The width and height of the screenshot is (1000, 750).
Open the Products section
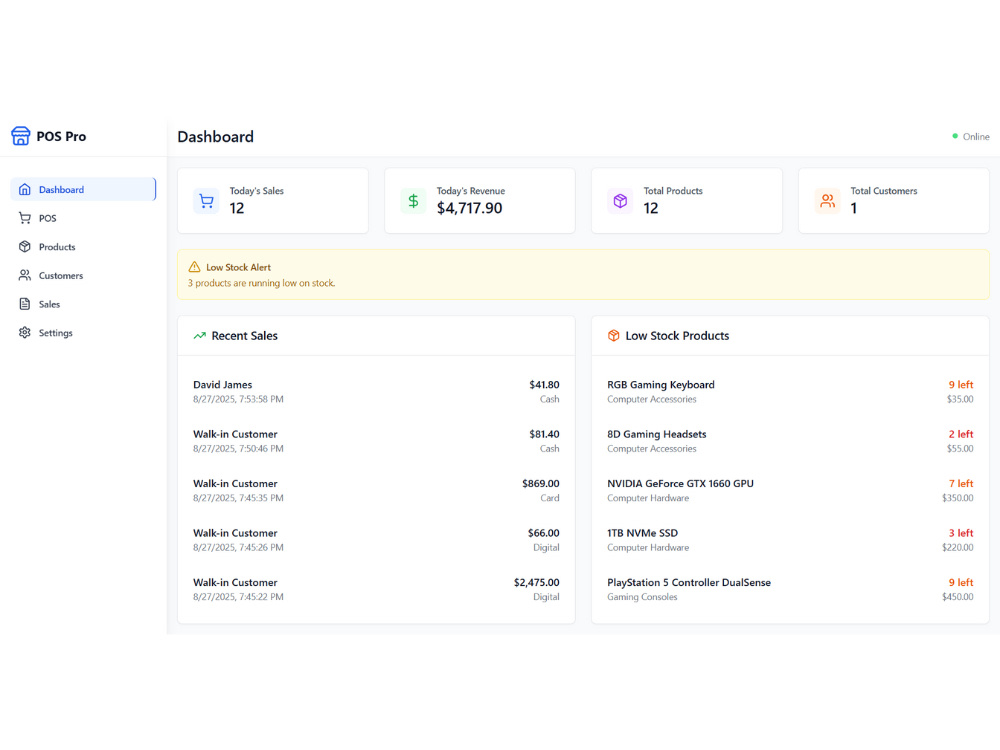click(x=83, y=247)
